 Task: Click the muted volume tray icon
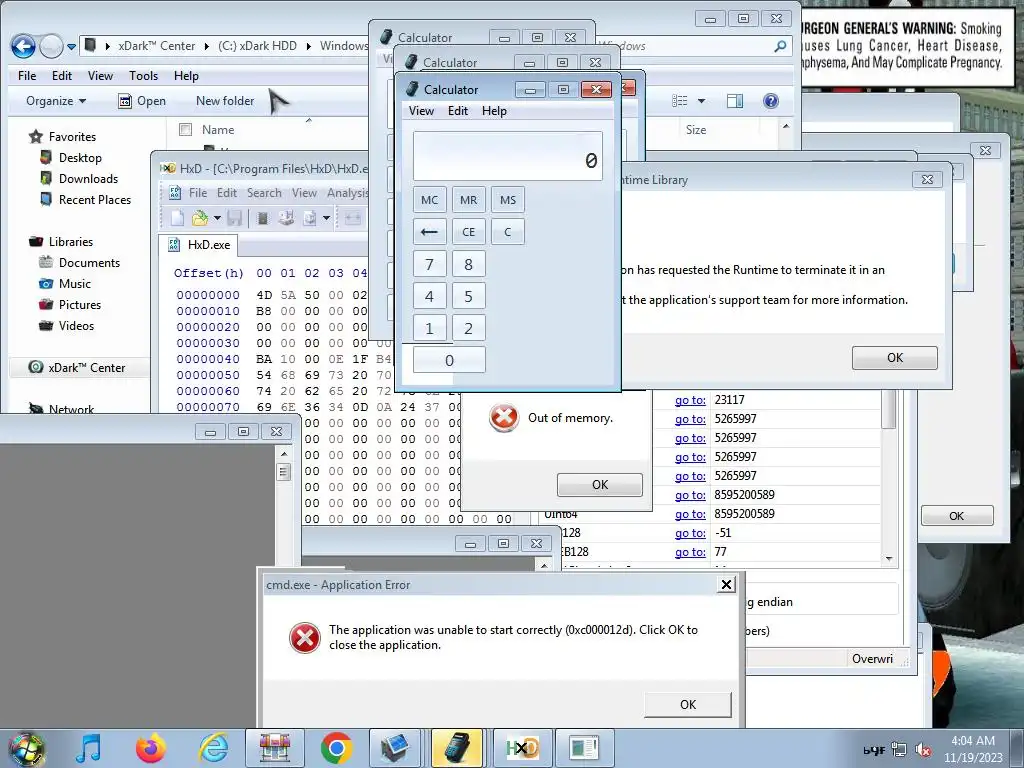point(923,750)
